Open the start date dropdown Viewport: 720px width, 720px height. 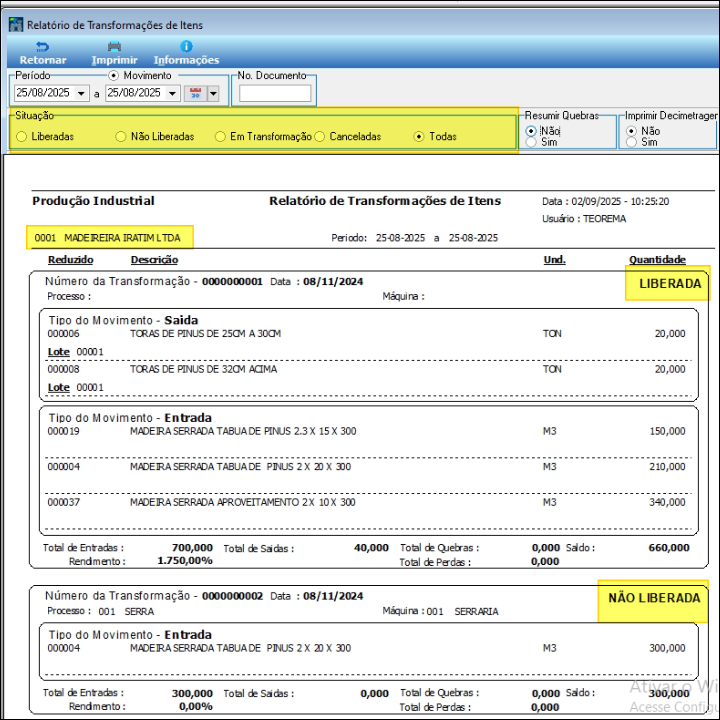pyautogui.click(x=81, y=93)
